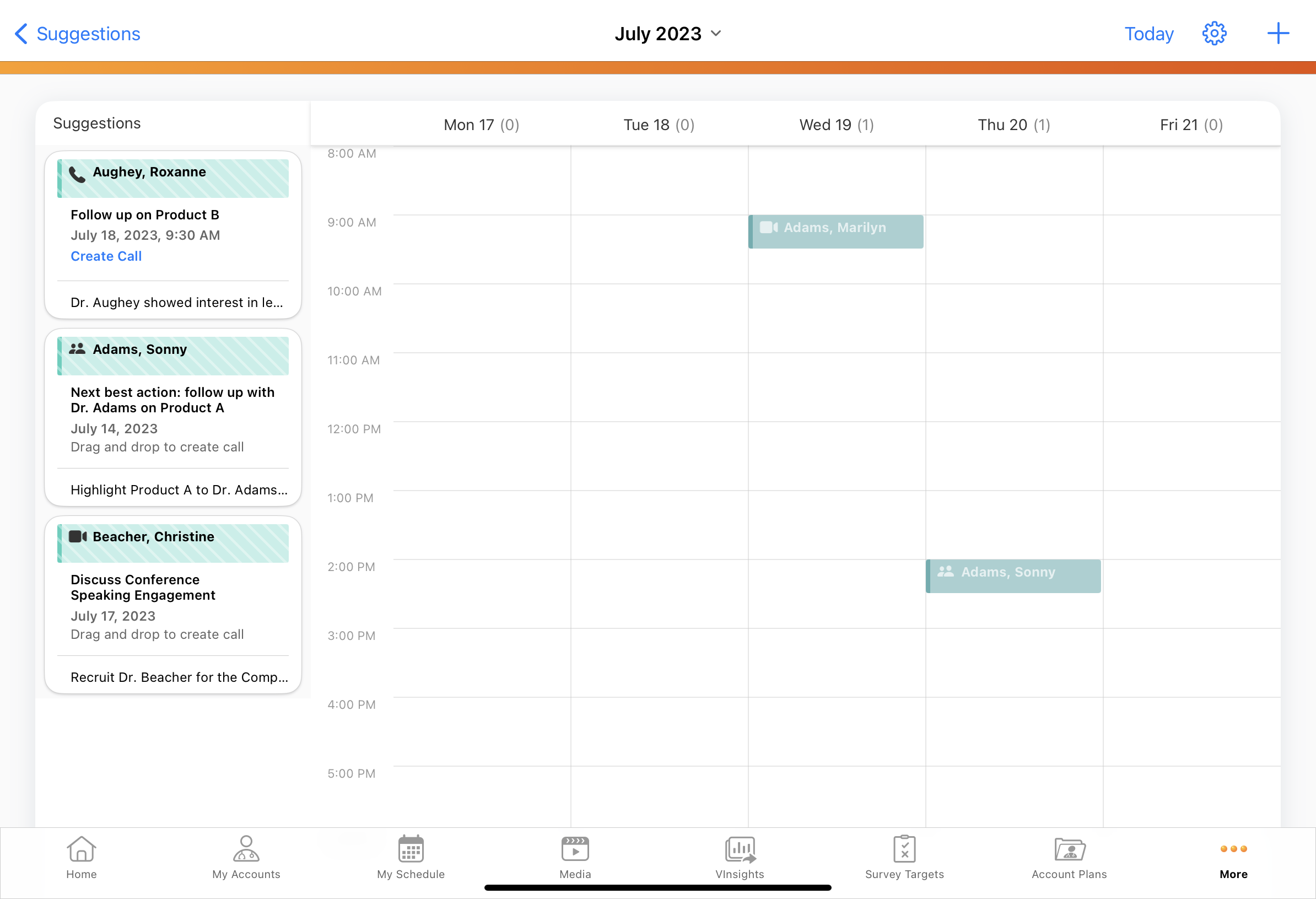The image size is (1316, 899).
Task: Open the Home tab icon
Action: (82, 849)
